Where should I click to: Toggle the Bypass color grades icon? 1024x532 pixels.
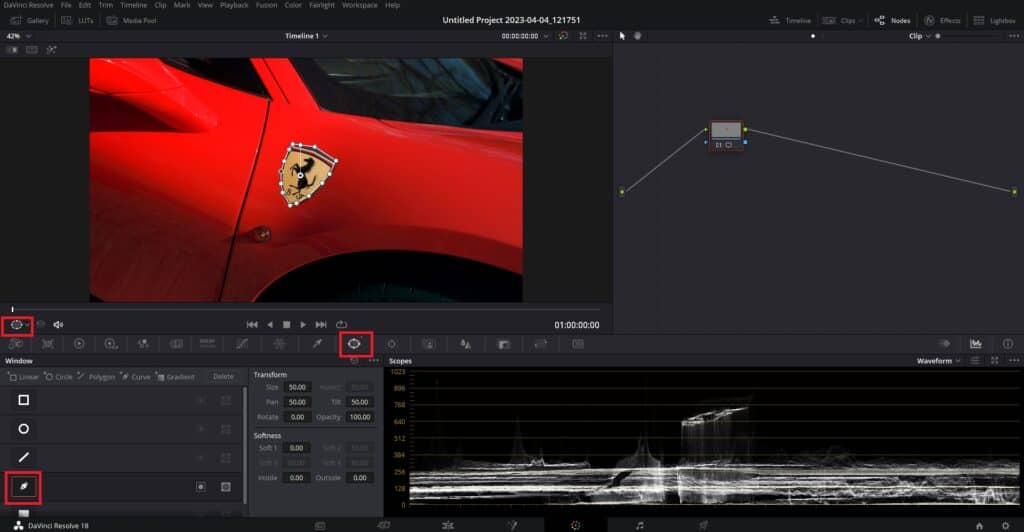563,36
